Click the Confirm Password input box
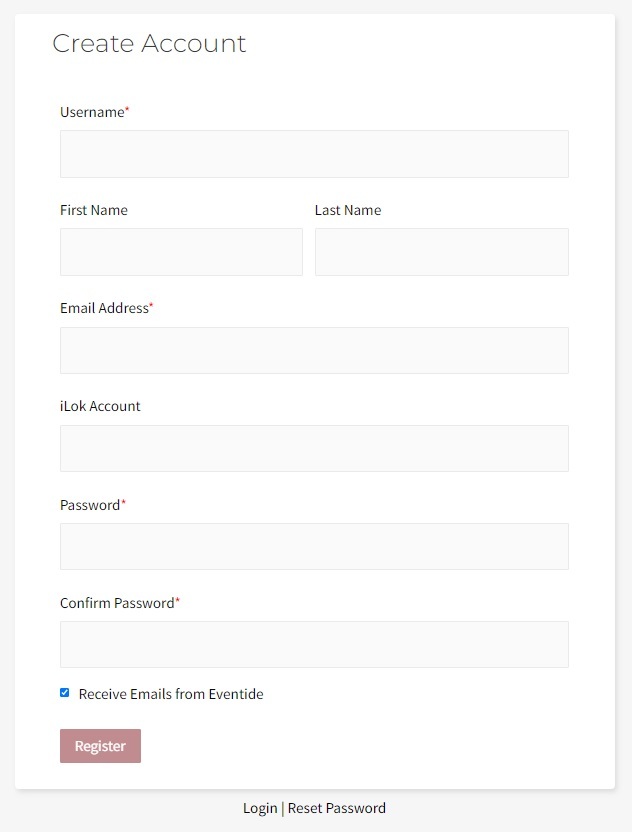The width and height of the screenshot is (632, 832). point(314,644)
